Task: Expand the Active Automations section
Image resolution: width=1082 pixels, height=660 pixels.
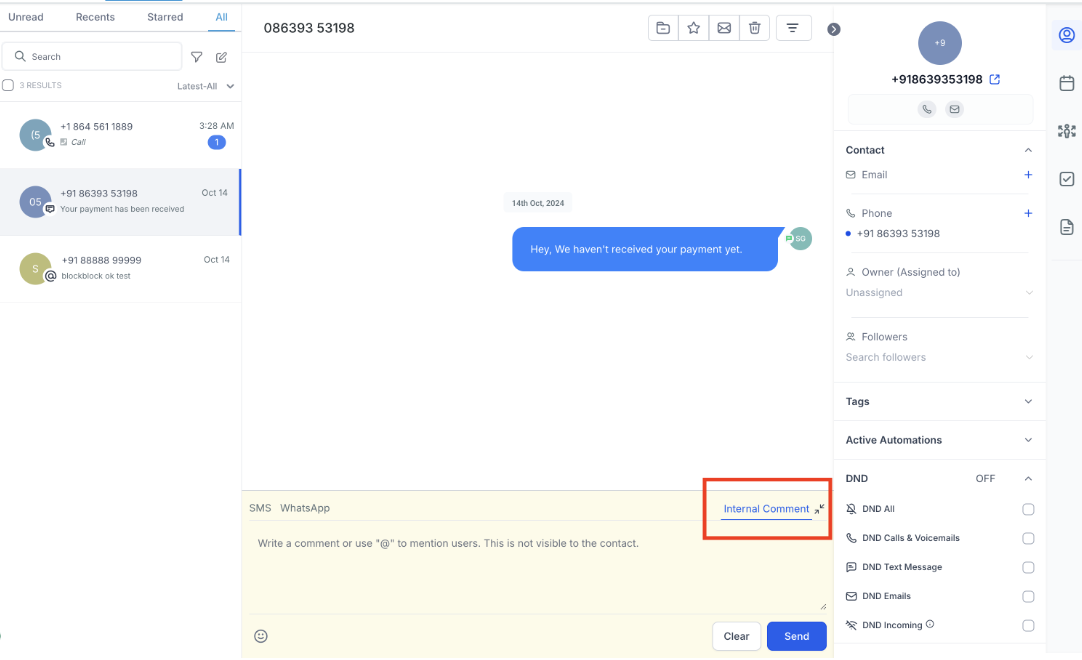Action: [1028, 440]
